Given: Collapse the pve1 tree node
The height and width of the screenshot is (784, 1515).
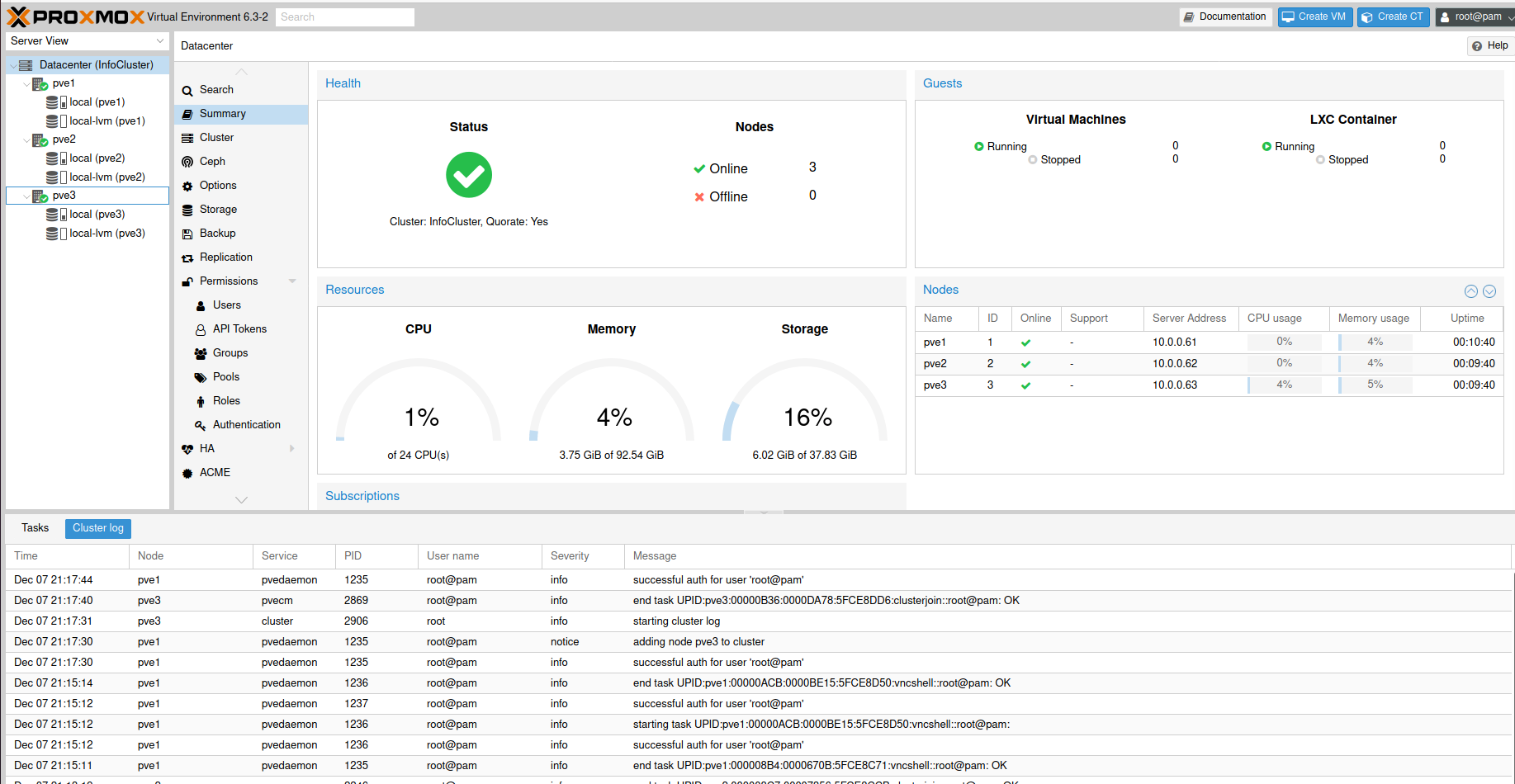Looking at the screenshot, I should click(26, 84).
